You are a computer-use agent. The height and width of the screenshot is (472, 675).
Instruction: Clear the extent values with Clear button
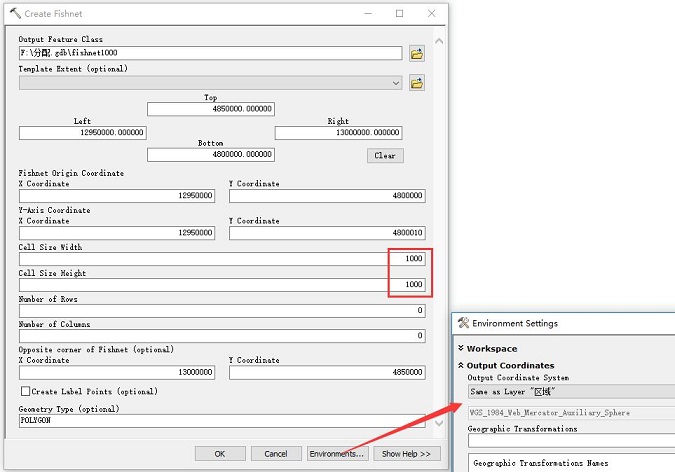(385, 155)
